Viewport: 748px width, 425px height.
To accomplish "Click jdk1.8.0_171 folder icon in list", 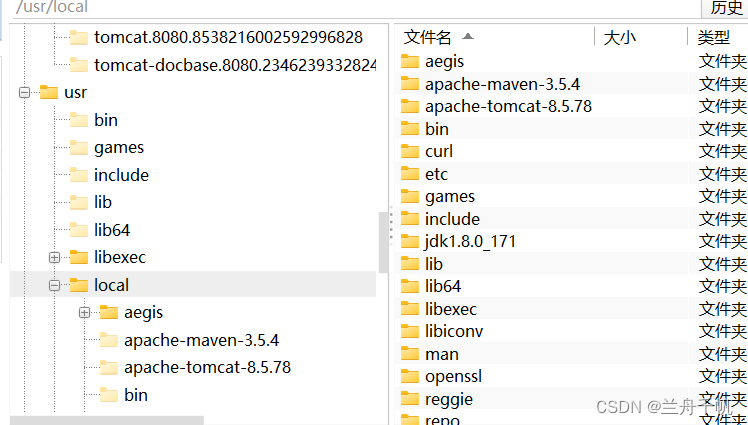I will tap(410, 241).
